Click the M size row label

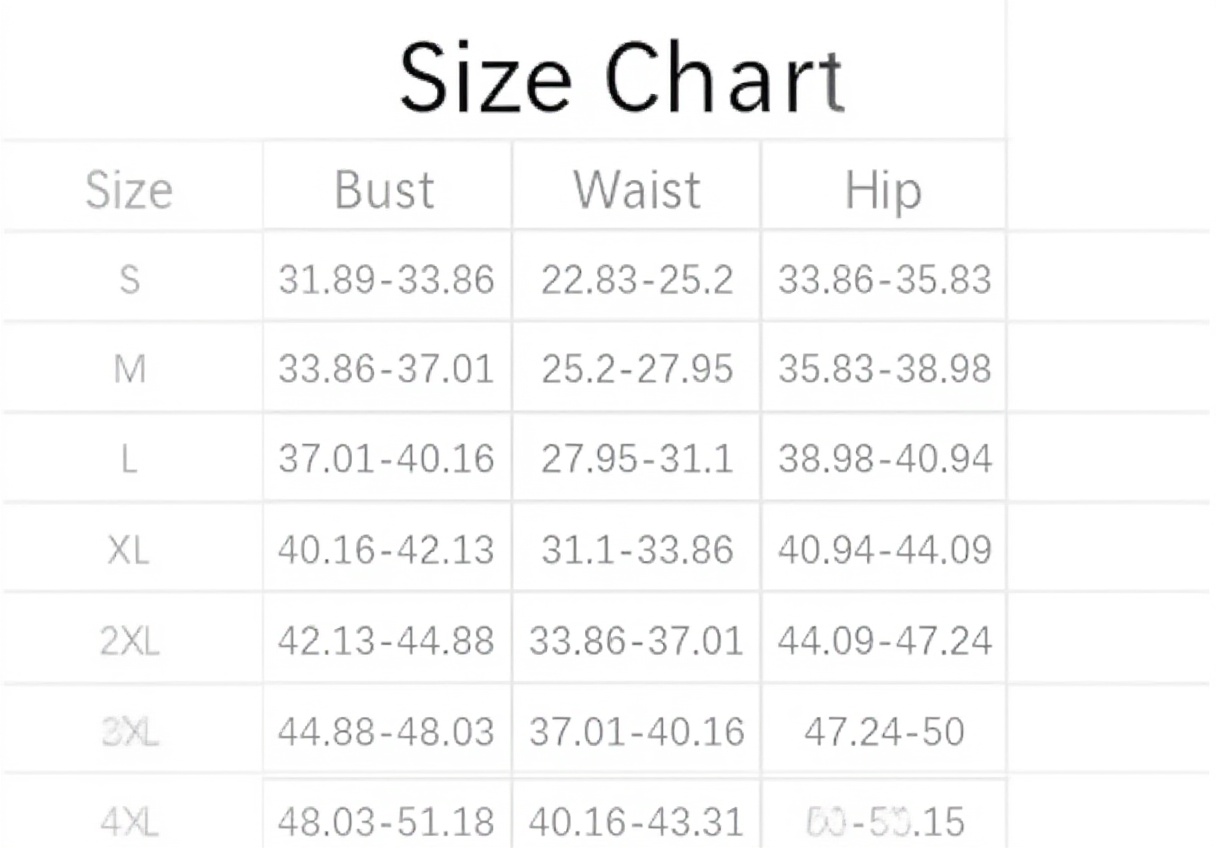click(x=129, y=370)
